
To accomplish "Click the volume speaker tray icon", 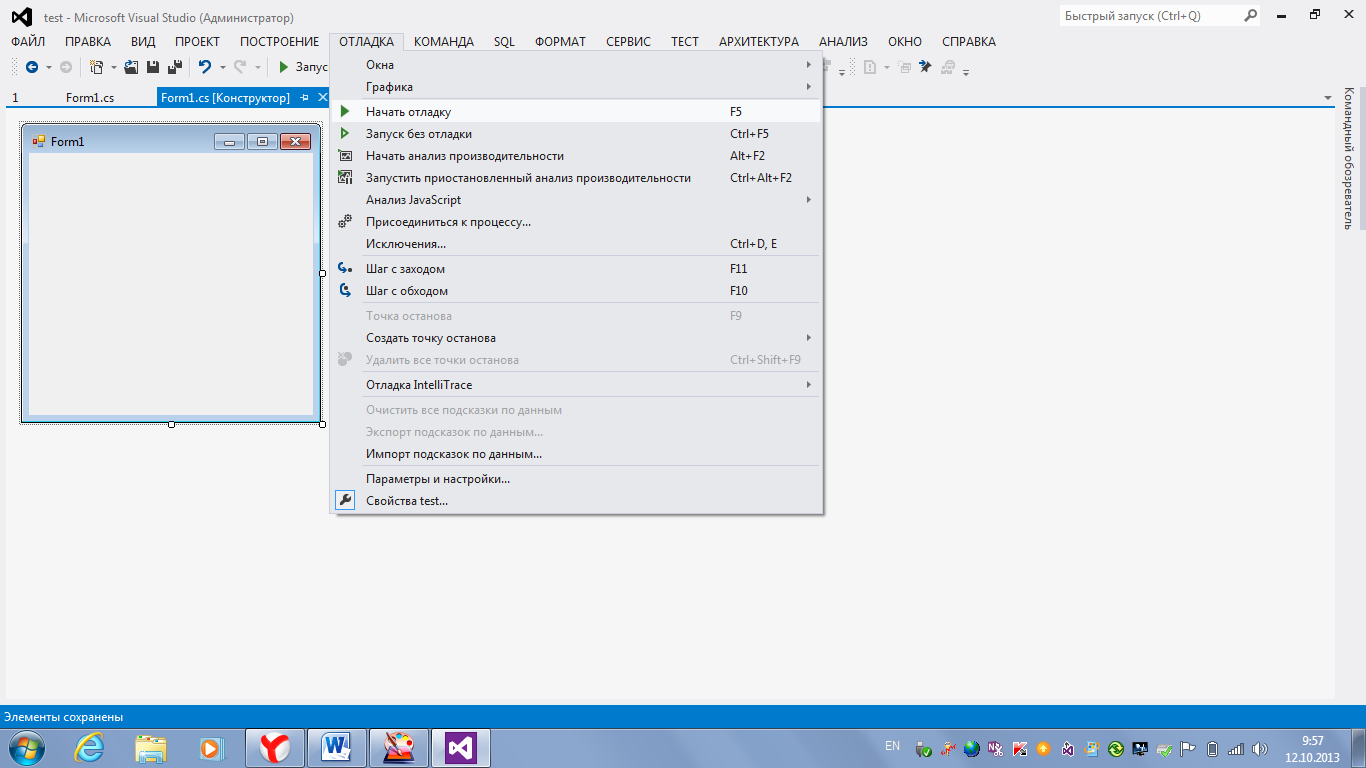I will [1260, 749].
